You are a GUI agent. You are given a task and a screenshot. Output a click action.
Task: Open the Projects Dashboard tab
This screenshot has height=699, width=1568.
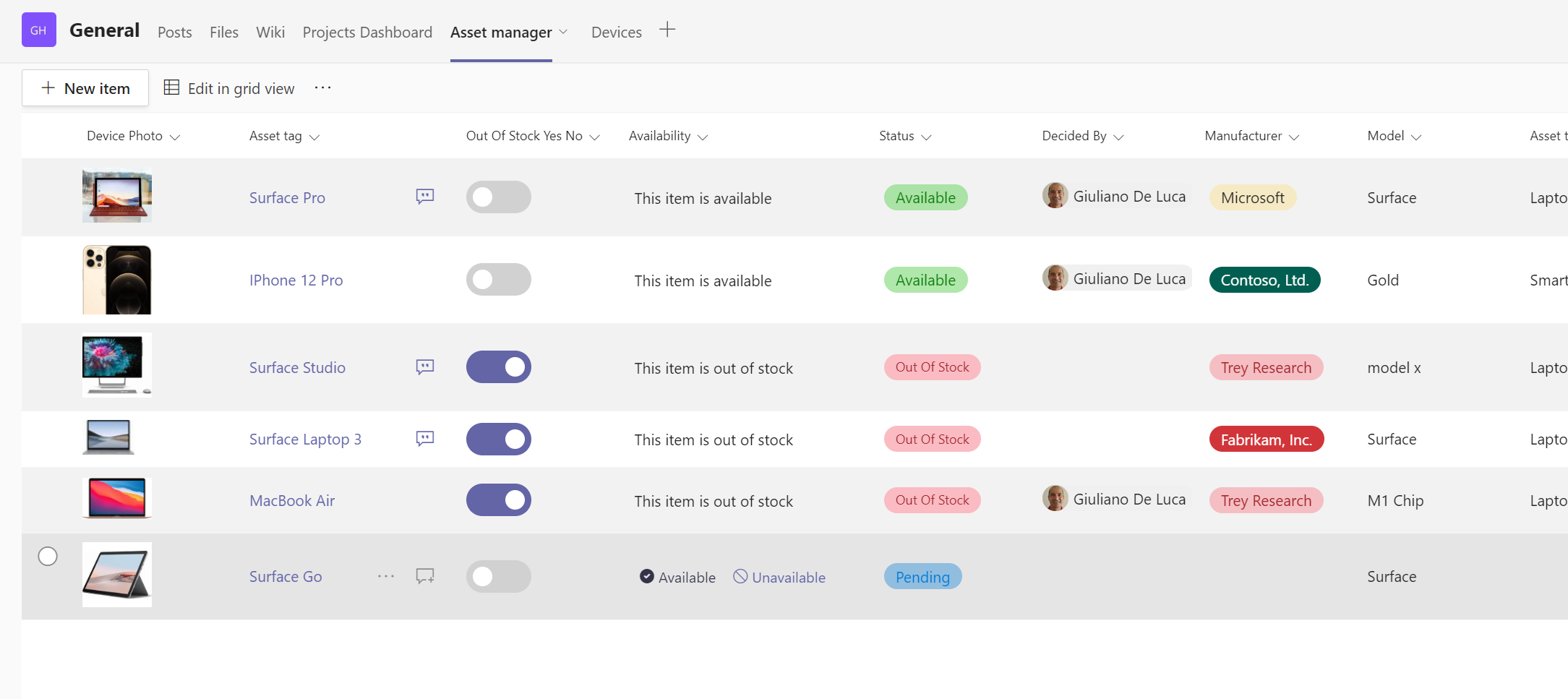coord(367,33)
